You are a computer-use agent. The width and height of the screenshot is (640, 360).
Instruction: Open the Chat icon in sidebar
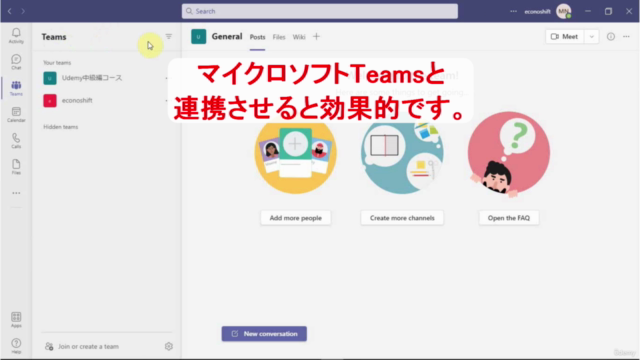pyautogui.click(x=16, y=62)
